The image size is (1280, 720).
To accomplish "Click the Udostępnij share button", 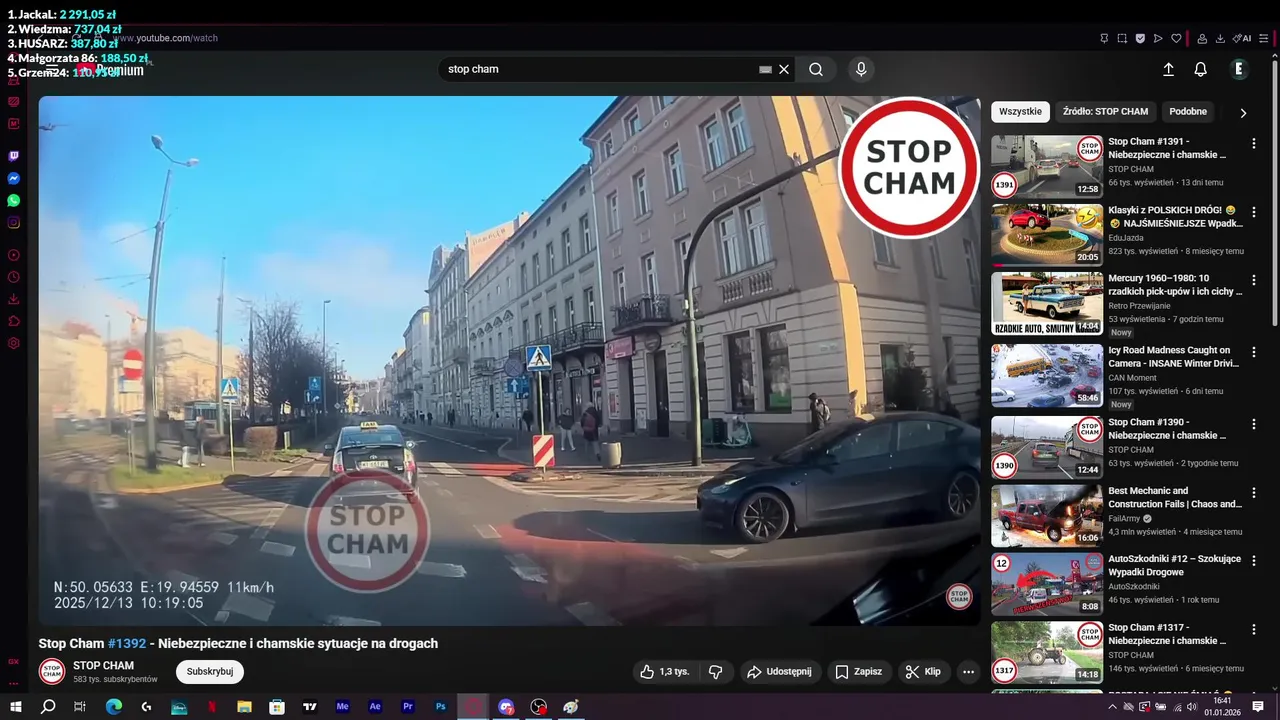I will click(779, 672).
